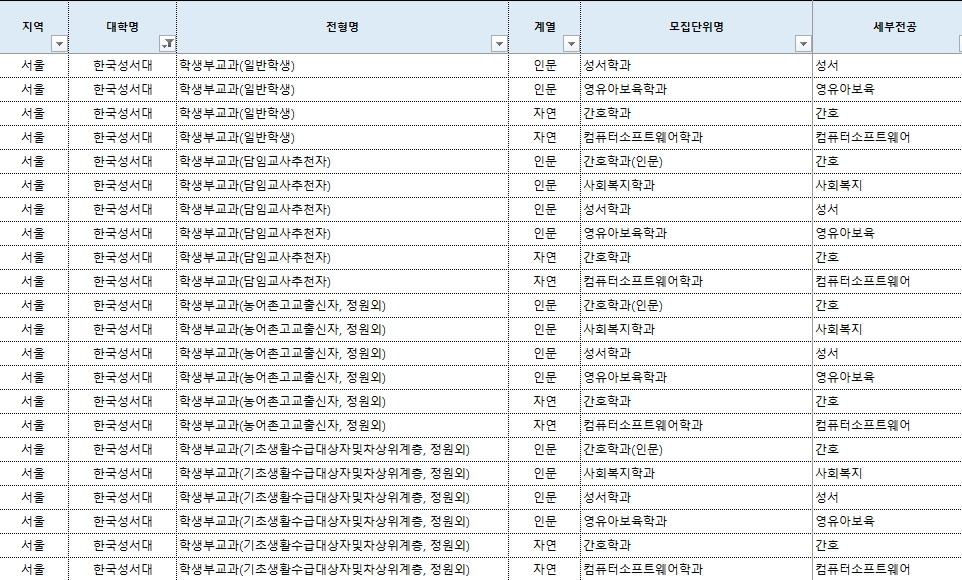The image size is (962, 580).
Task: Click 간호학과(인문) in the 기초생활수급대상자 rows
Action: pyautogui.click(x=622, y=449)
